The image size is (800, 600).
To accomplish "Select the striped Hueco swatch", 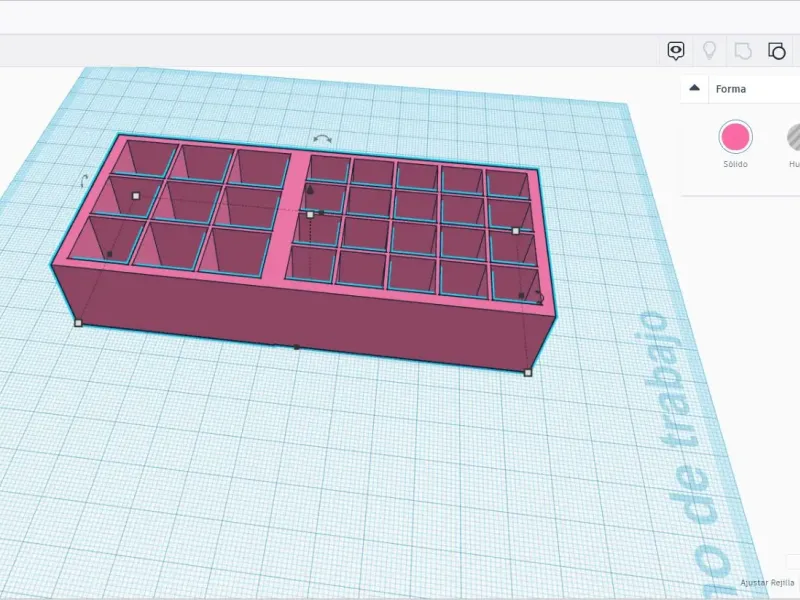I will (794, 137).
